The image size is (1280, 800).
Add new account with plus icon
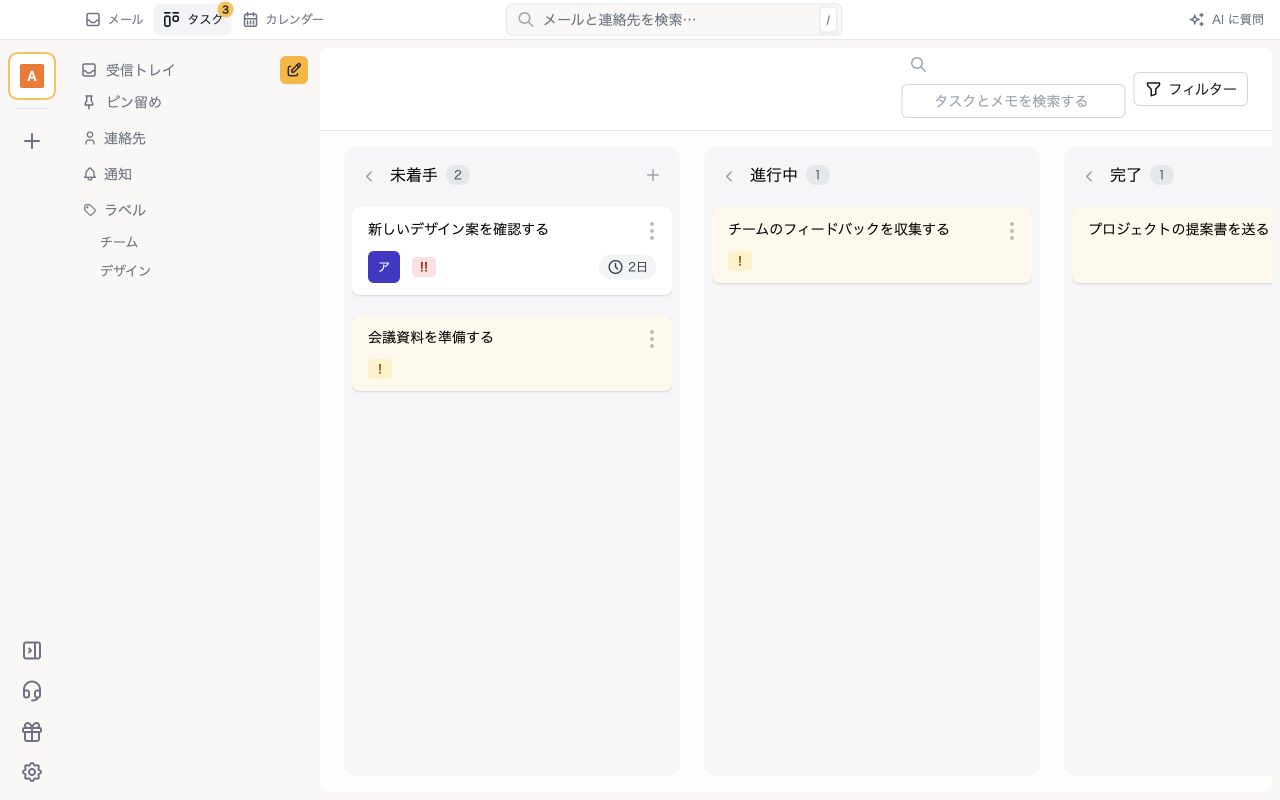(x=32, y=141)
